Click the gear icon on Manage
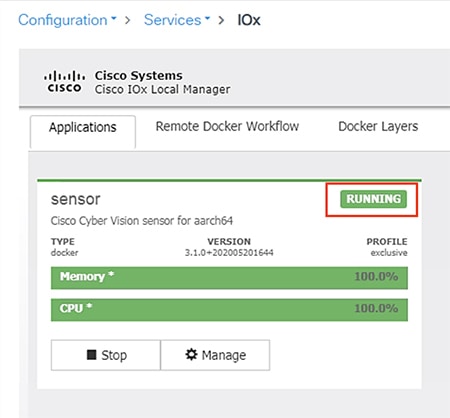 pyautogui.click(x=191, y=354)
